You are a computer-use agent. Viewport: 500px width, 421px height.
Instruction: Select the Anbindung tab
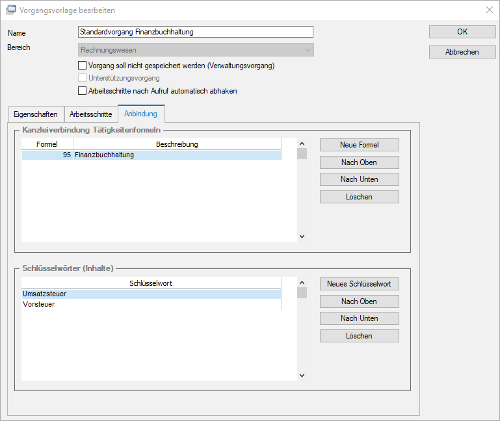141,114
